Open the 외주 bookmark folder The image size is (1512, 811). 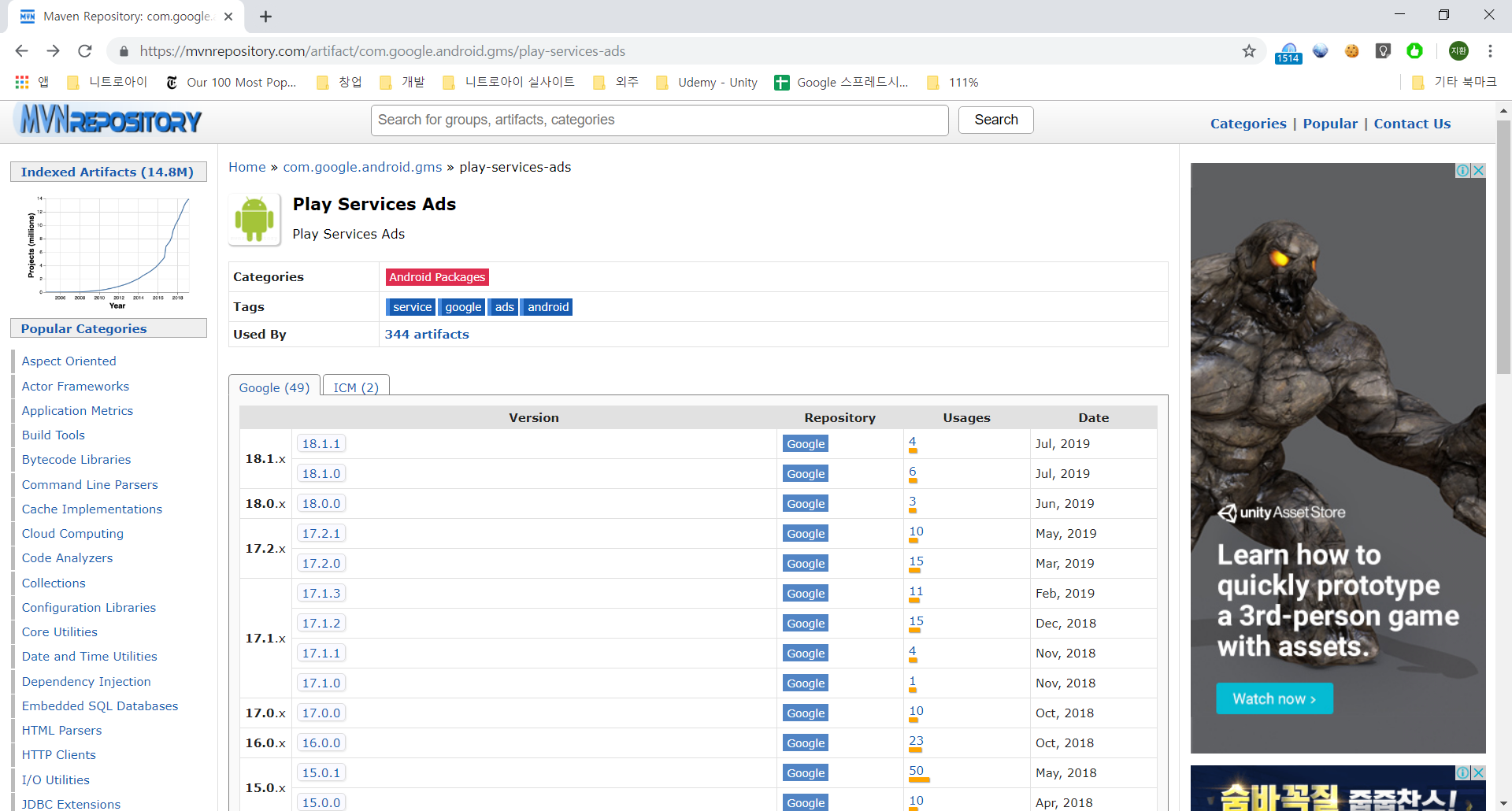click(x=616, y=82)
